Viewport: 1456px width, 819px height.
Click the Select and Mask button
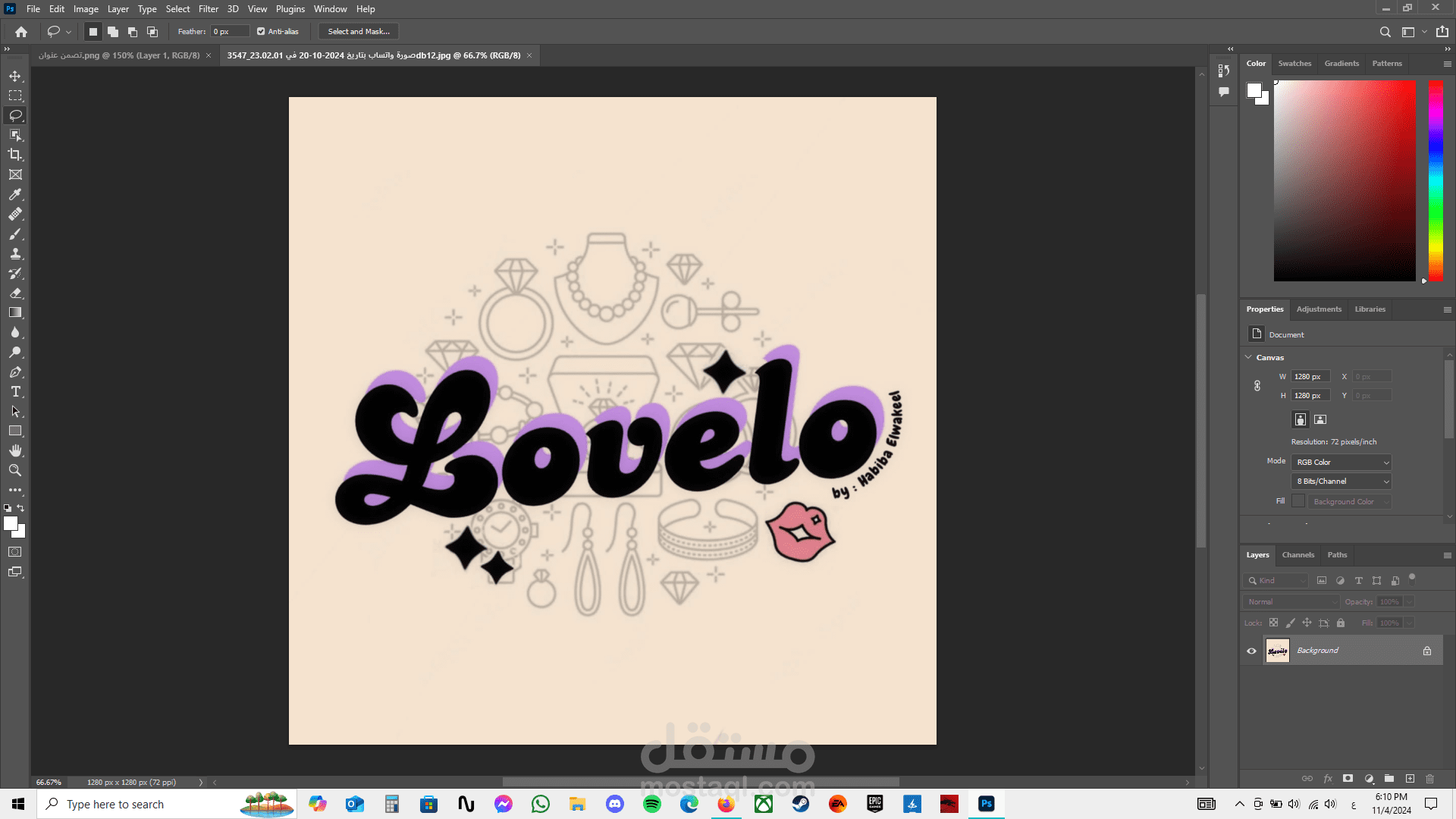359,32
